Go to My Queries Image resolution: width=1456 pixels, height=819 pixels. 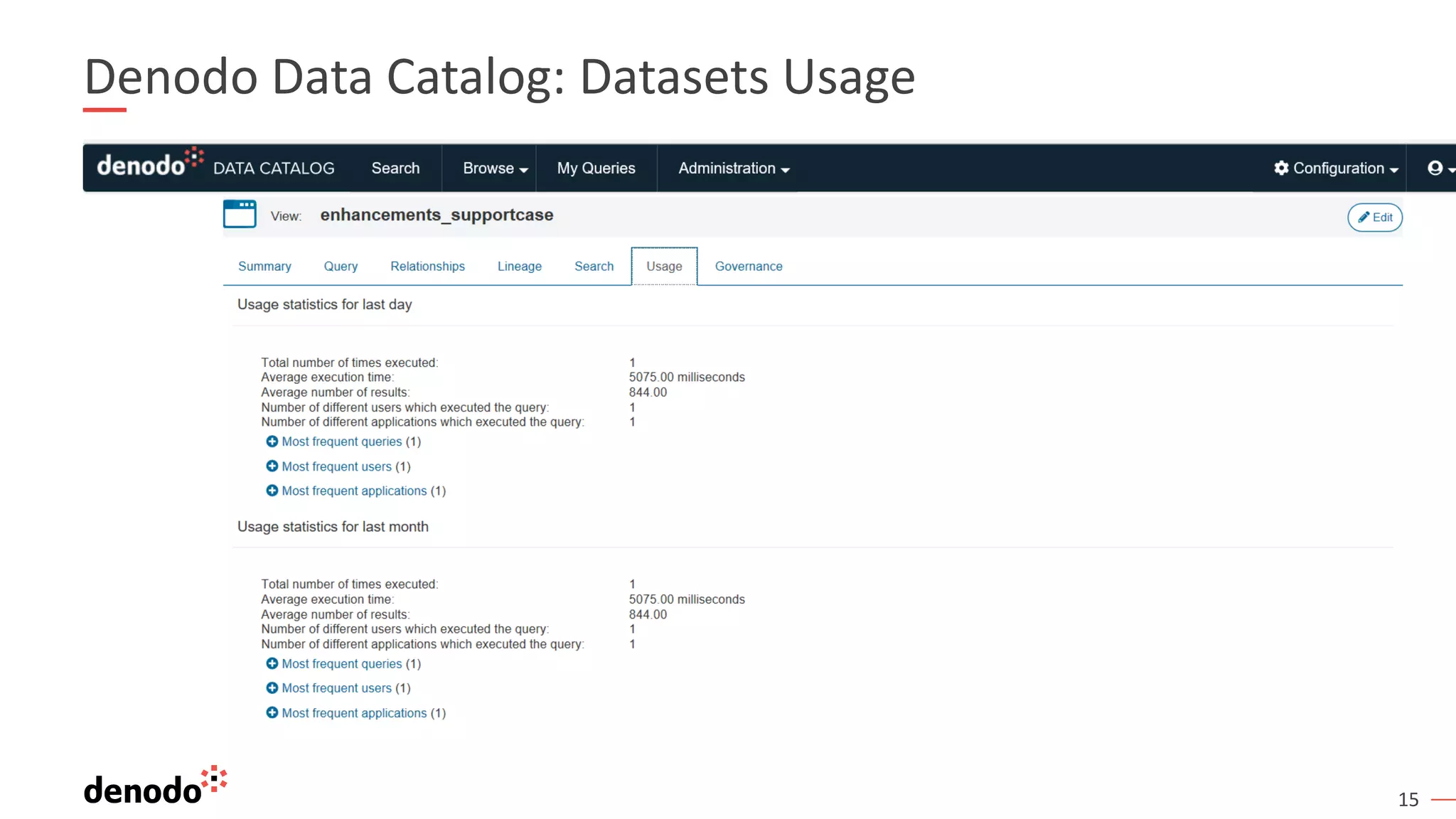click(x=596, y=168)
